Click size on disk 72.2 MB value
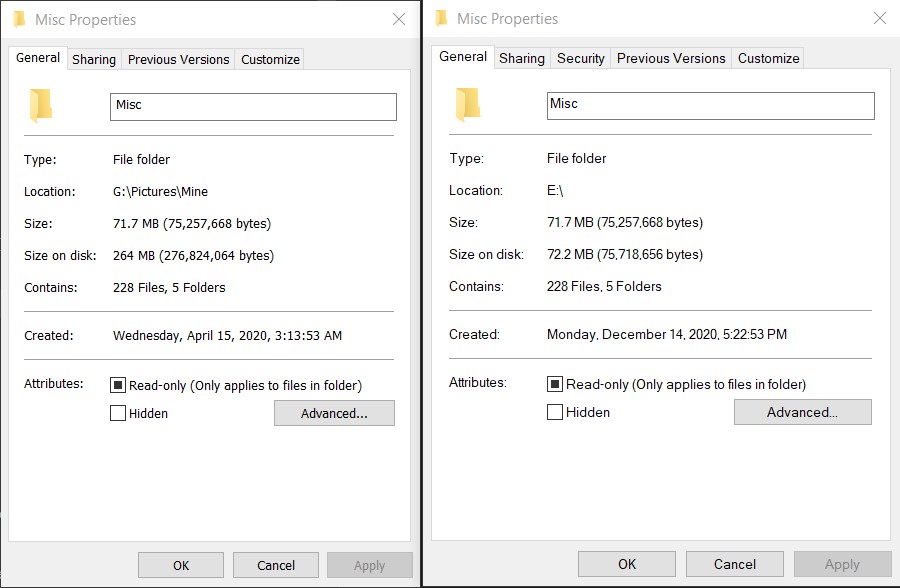Viewport: 900px width, 588px height. [625, 254]
